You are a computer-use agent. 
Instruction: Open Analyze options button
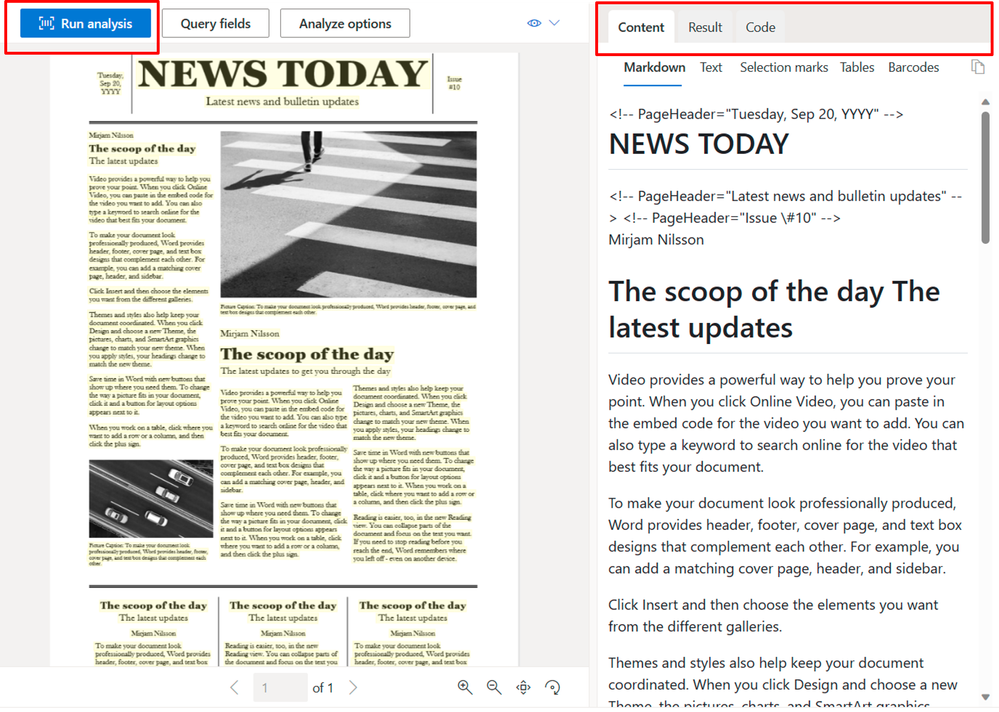tap(345, 24)
